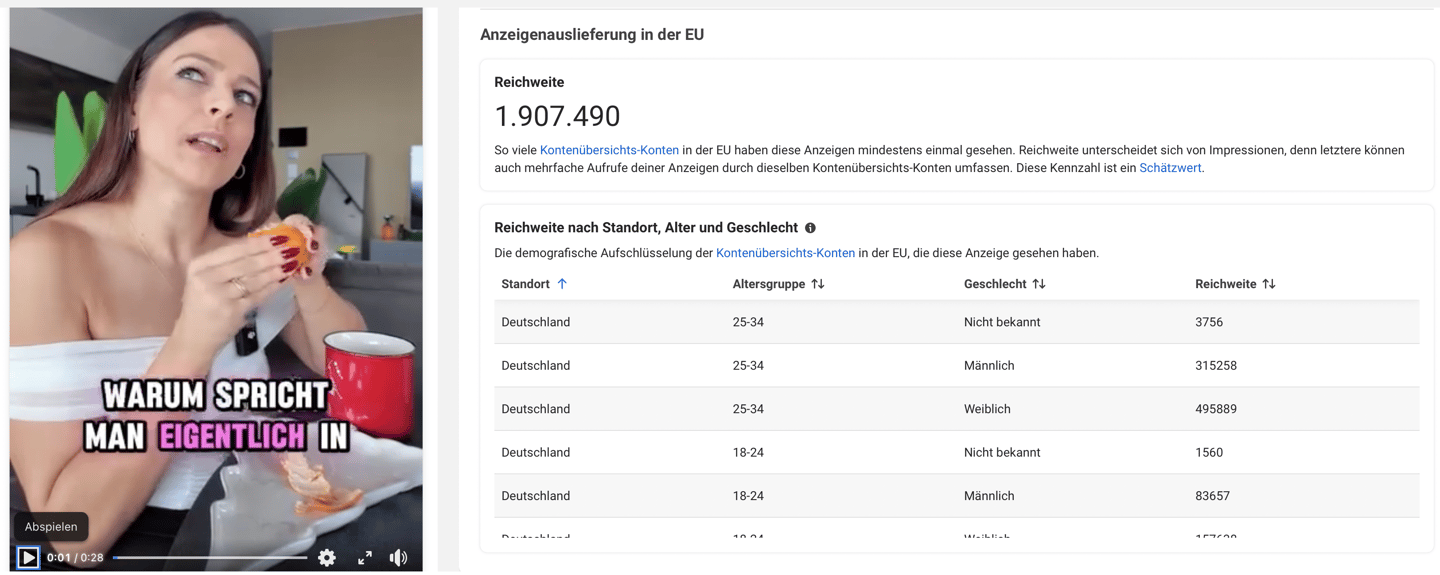The height and width of the screenshot is (575, 1440).
Task: Click the 0:01 / 0:28 time display
Action: tap(75, 558)
